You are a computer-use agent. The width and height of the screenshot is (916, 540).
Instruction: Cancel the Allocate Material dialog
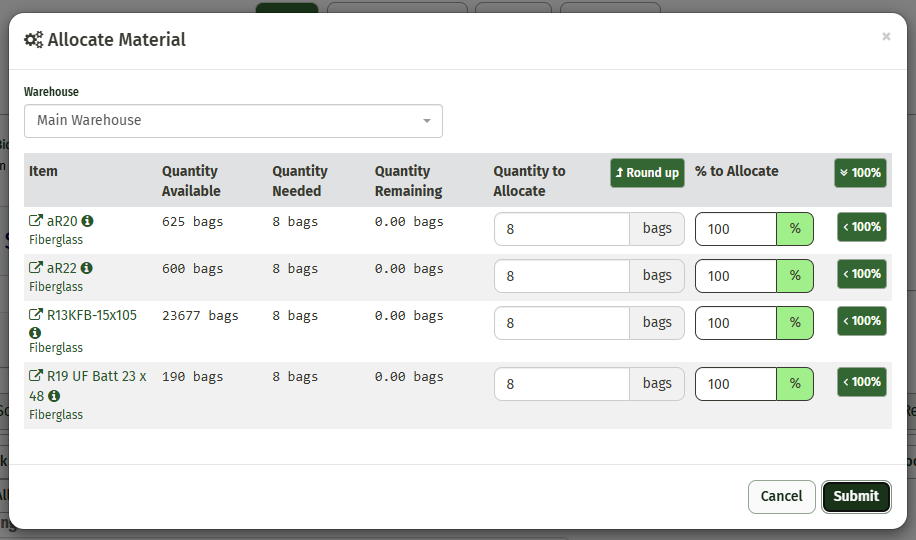coord(781,496)
